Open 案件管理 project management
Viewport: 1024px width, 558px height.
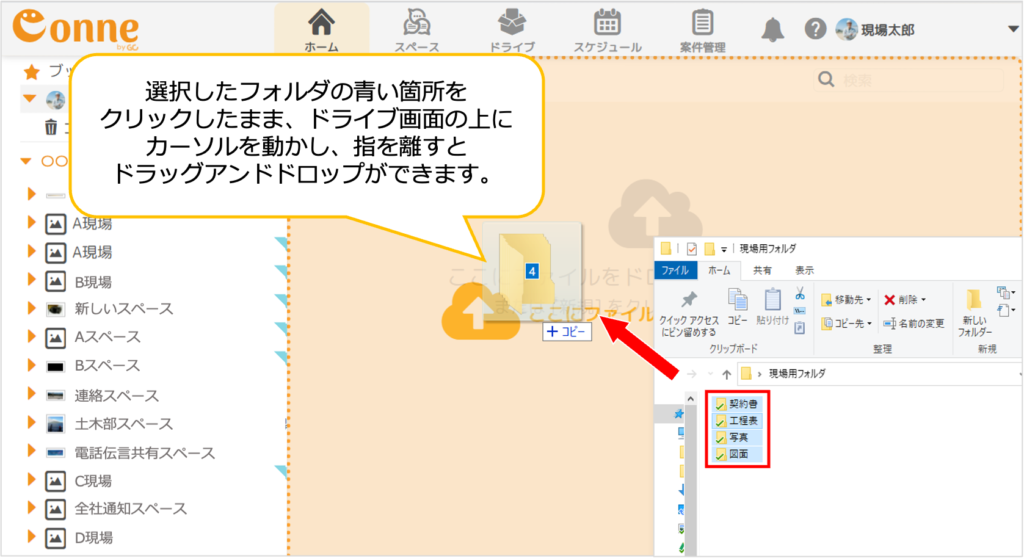coord(702,28)
